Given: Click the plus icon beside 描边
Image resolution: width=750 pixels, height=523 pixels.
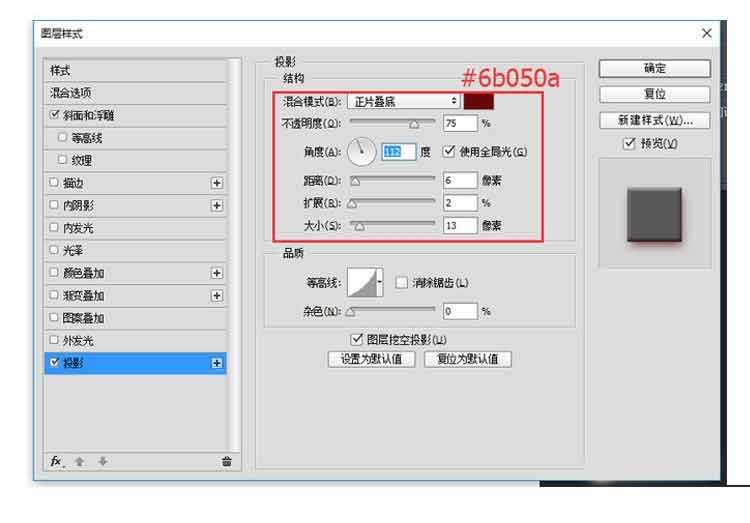Looking at the screenshot, I should click(216, 183).
